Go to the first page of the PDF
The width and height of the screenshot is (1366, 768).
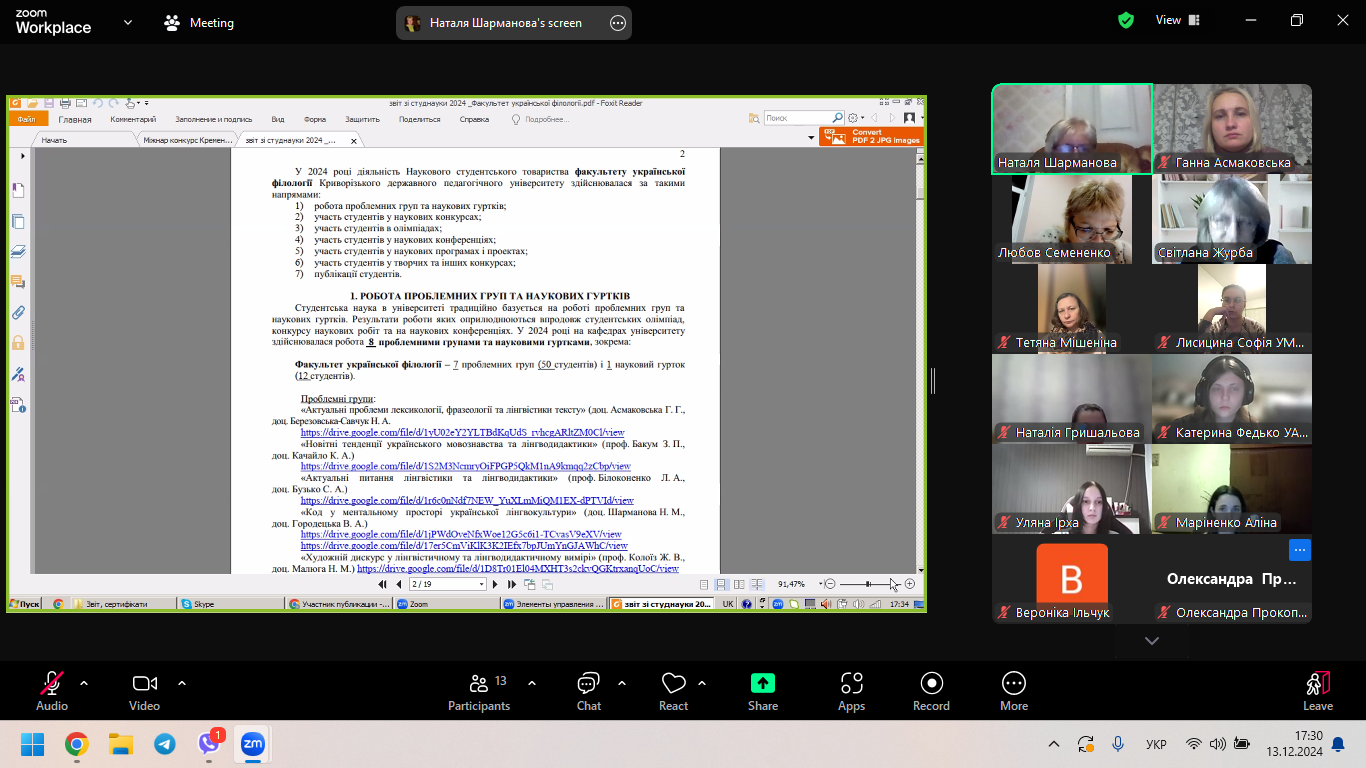pyautogui.click(x=383, y=584)
